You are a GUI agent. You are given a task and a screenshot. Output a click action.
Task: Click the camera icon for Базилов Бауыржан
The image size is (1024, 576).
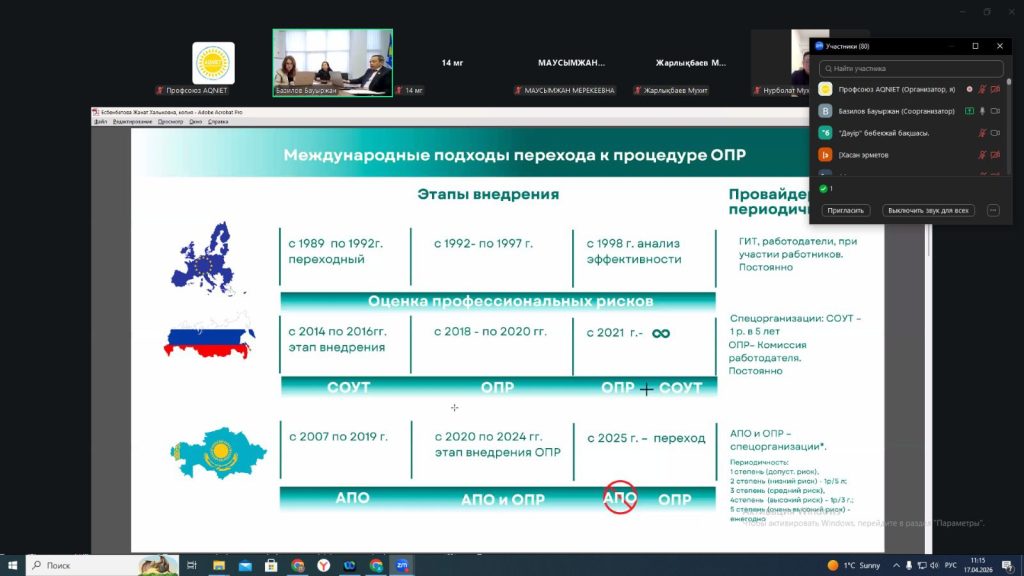click(x=996, y=111)
